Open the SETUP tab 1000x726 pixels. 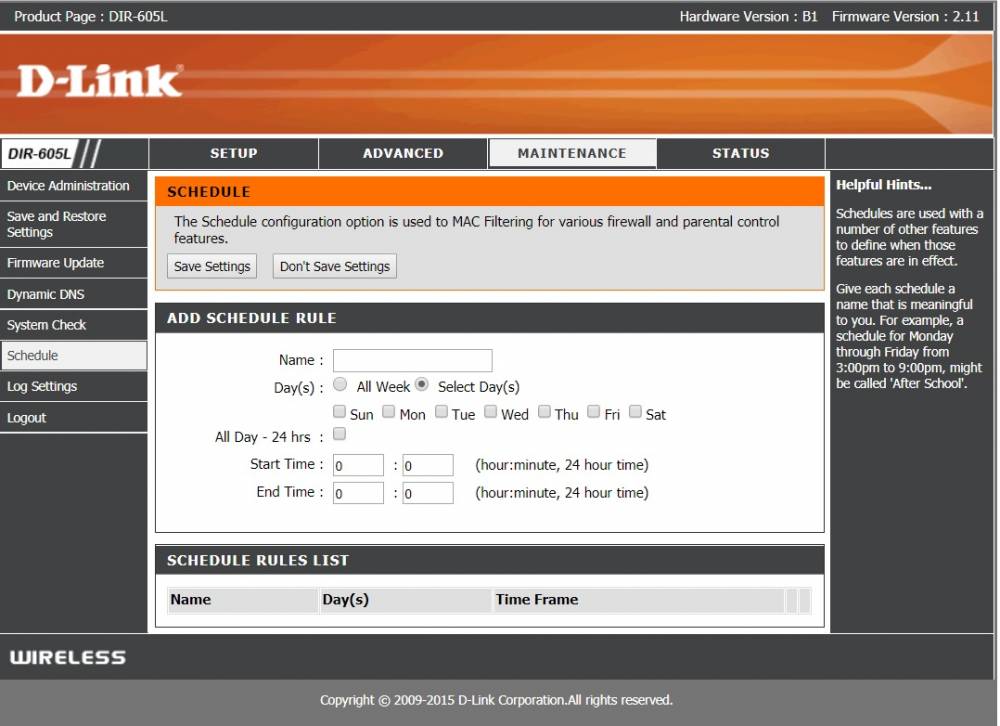coord(233,154)
